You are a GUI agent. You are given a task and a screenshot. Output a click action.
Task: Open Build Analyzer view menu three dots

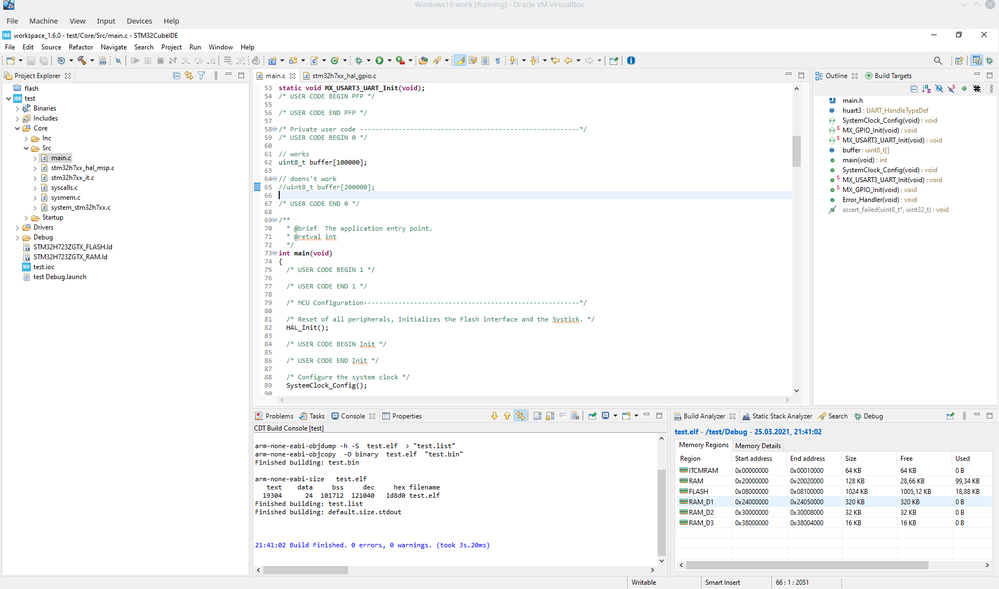coord(964,416)
